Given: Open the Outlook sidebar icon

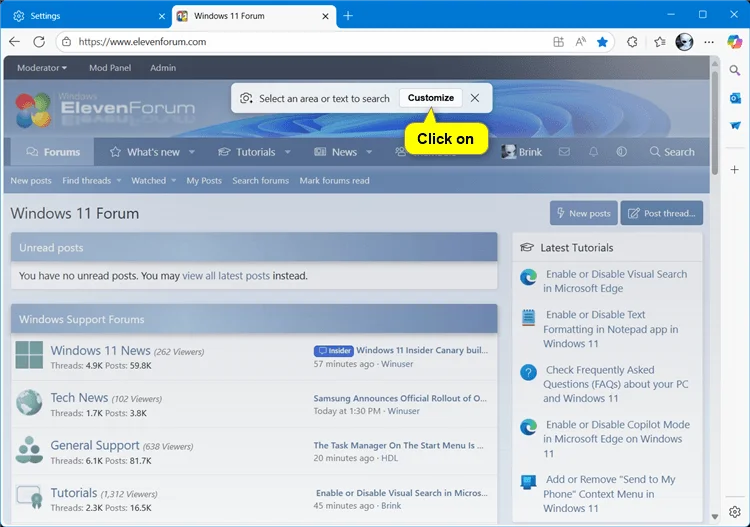Looking at the screenshot, I should pyautogui.click(x=735, y=98).
